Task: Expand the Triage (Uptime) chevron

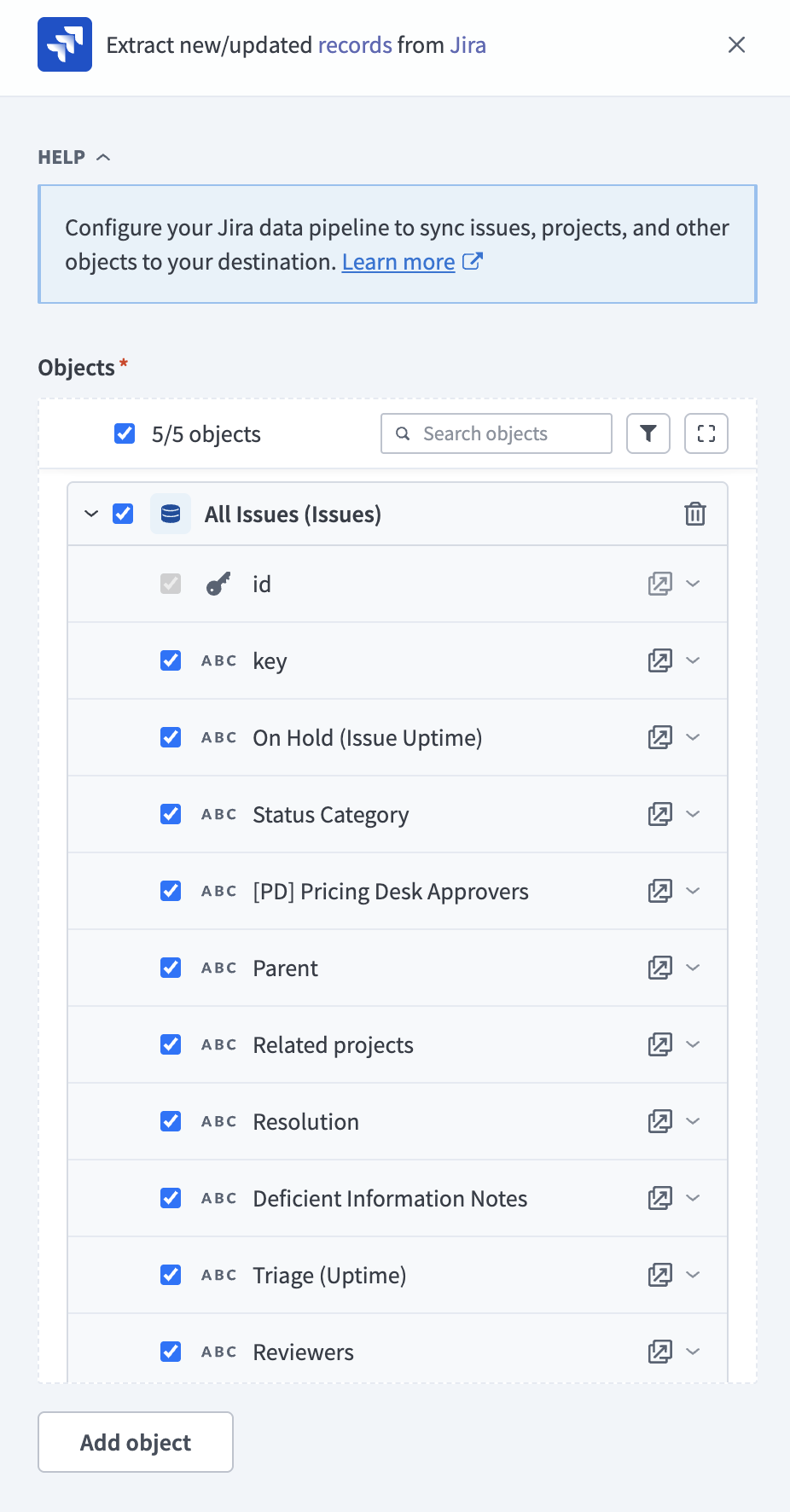Action: point(693,1275)
